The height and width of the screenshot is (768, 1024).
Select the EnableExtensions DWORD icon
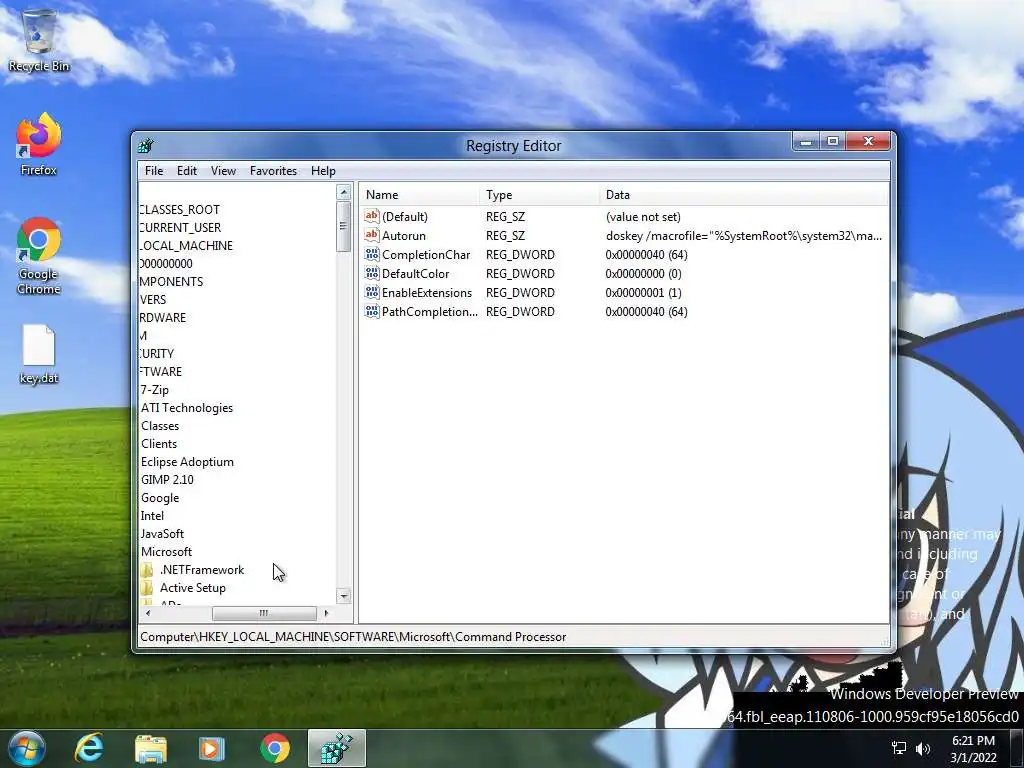372,292
